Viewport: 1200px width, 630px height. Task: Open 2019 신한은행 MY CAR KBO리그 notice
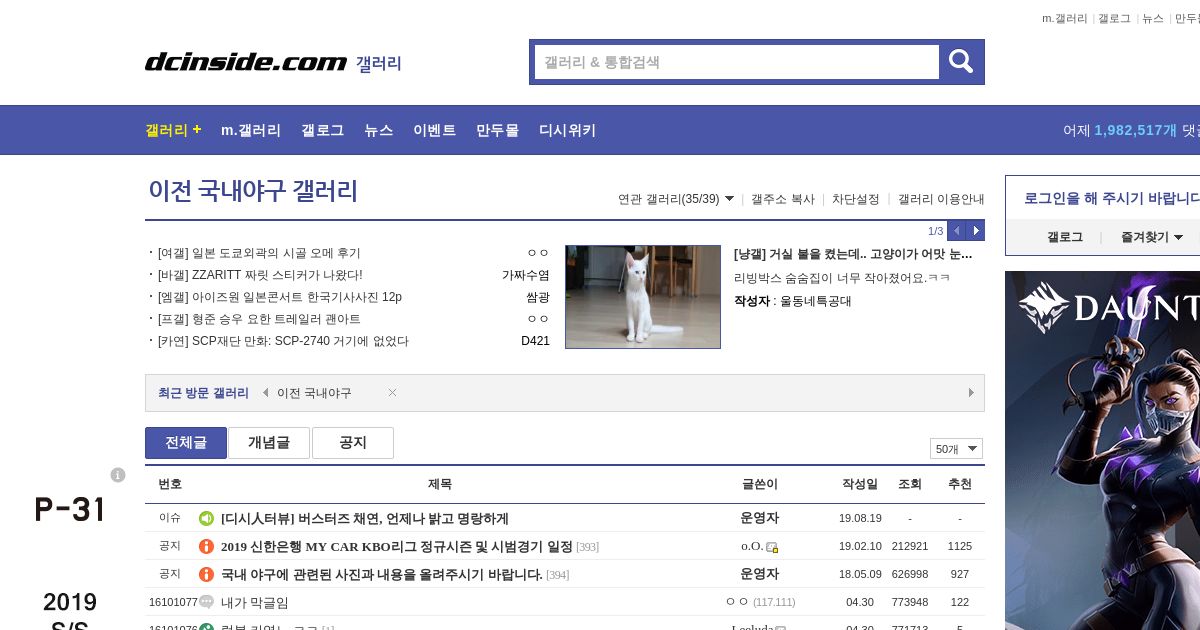point(397,546)
